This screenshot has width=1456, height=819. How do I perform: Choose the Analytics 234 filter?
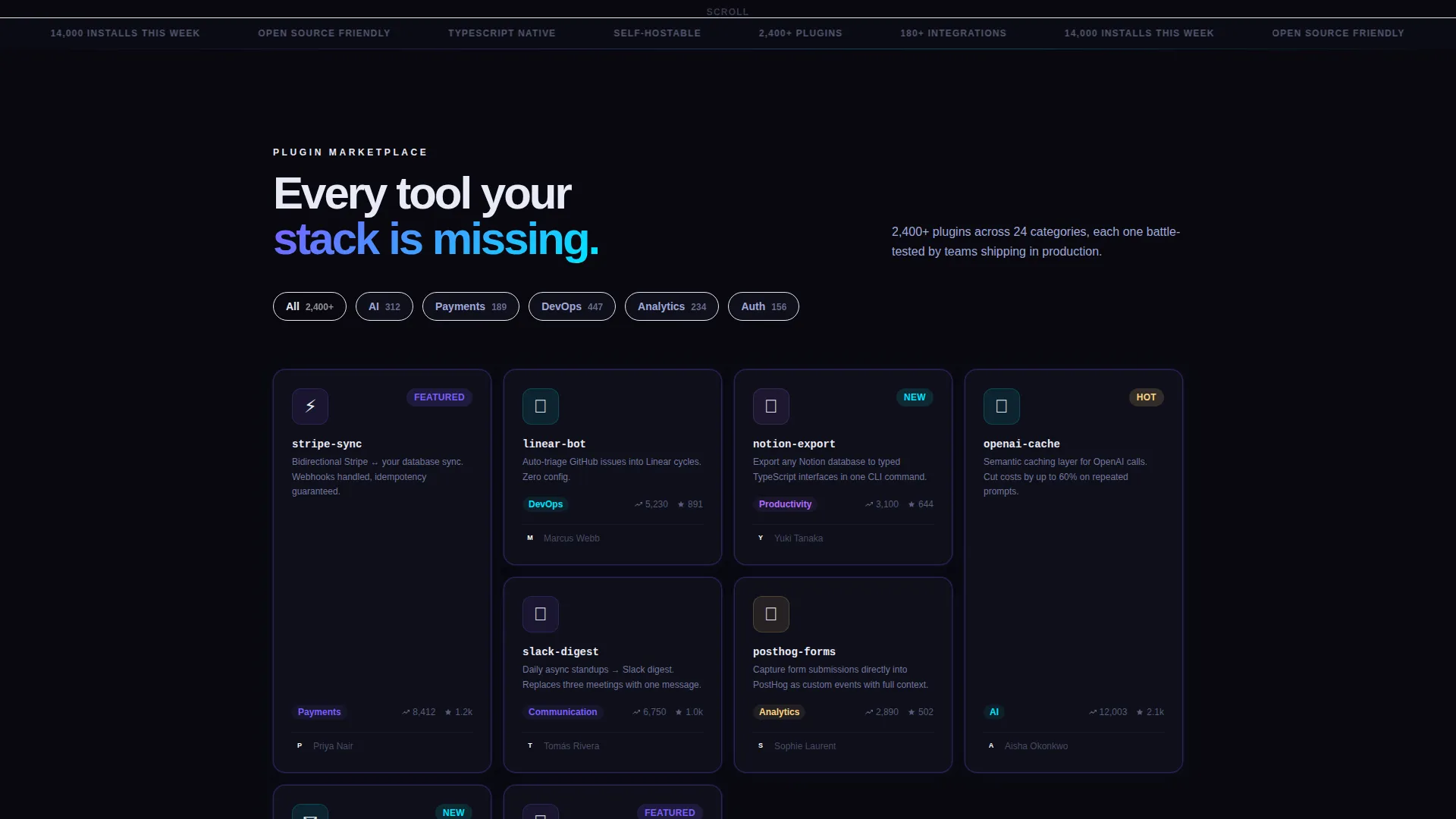coord(672,306)
